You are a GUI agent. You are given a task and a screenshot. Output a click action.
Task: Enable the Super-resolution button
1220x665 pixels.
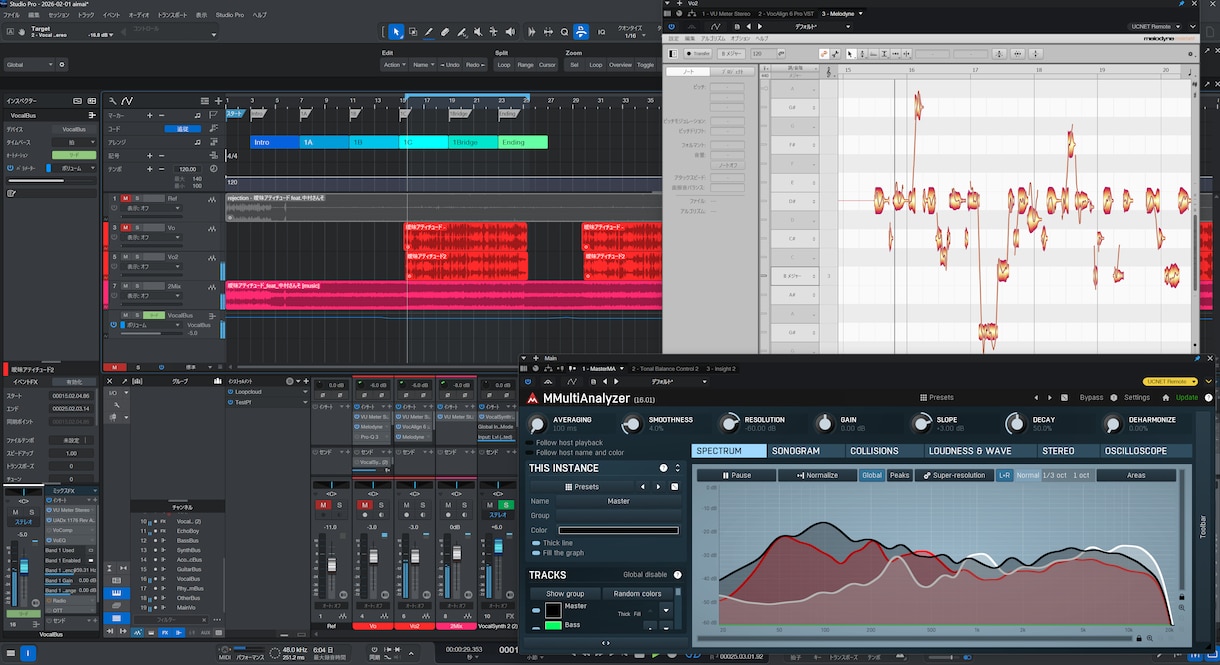click(953, 475)
